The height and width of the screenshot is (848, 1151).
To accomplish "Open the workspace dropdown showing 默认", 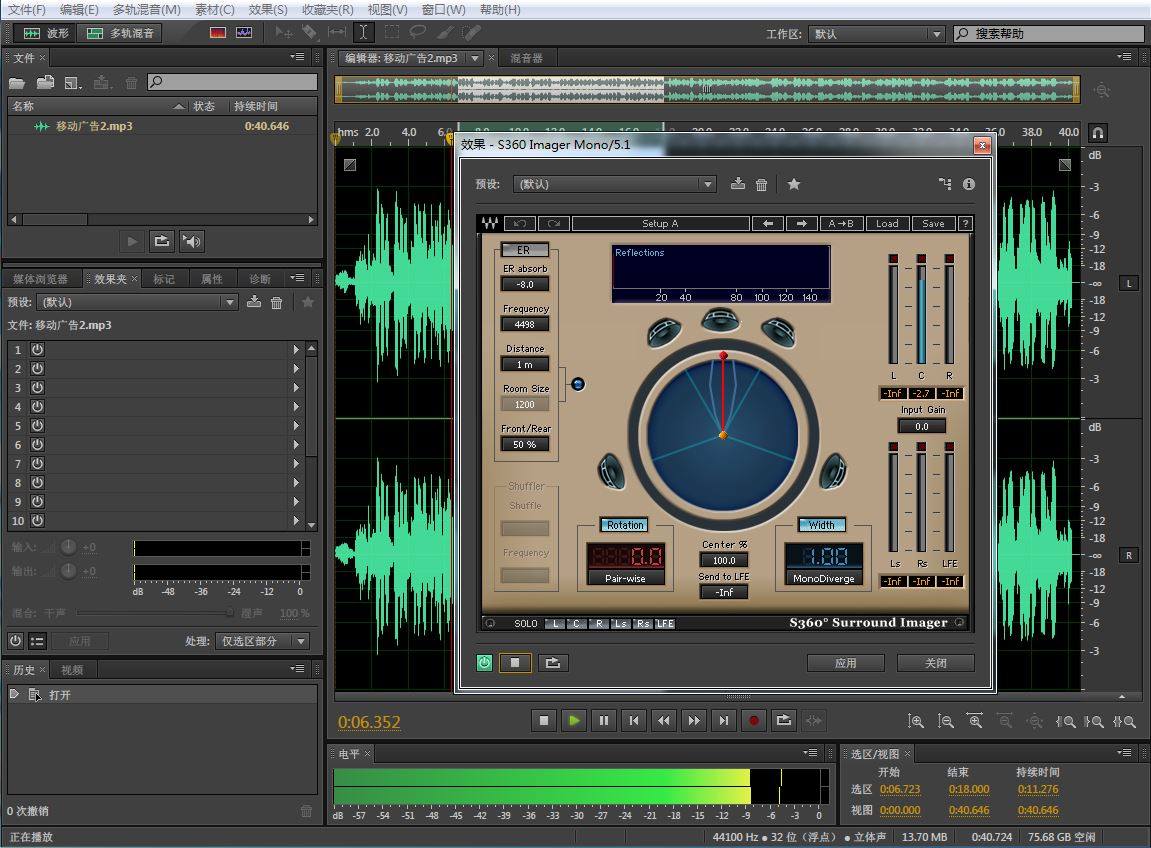I will 876,34.
